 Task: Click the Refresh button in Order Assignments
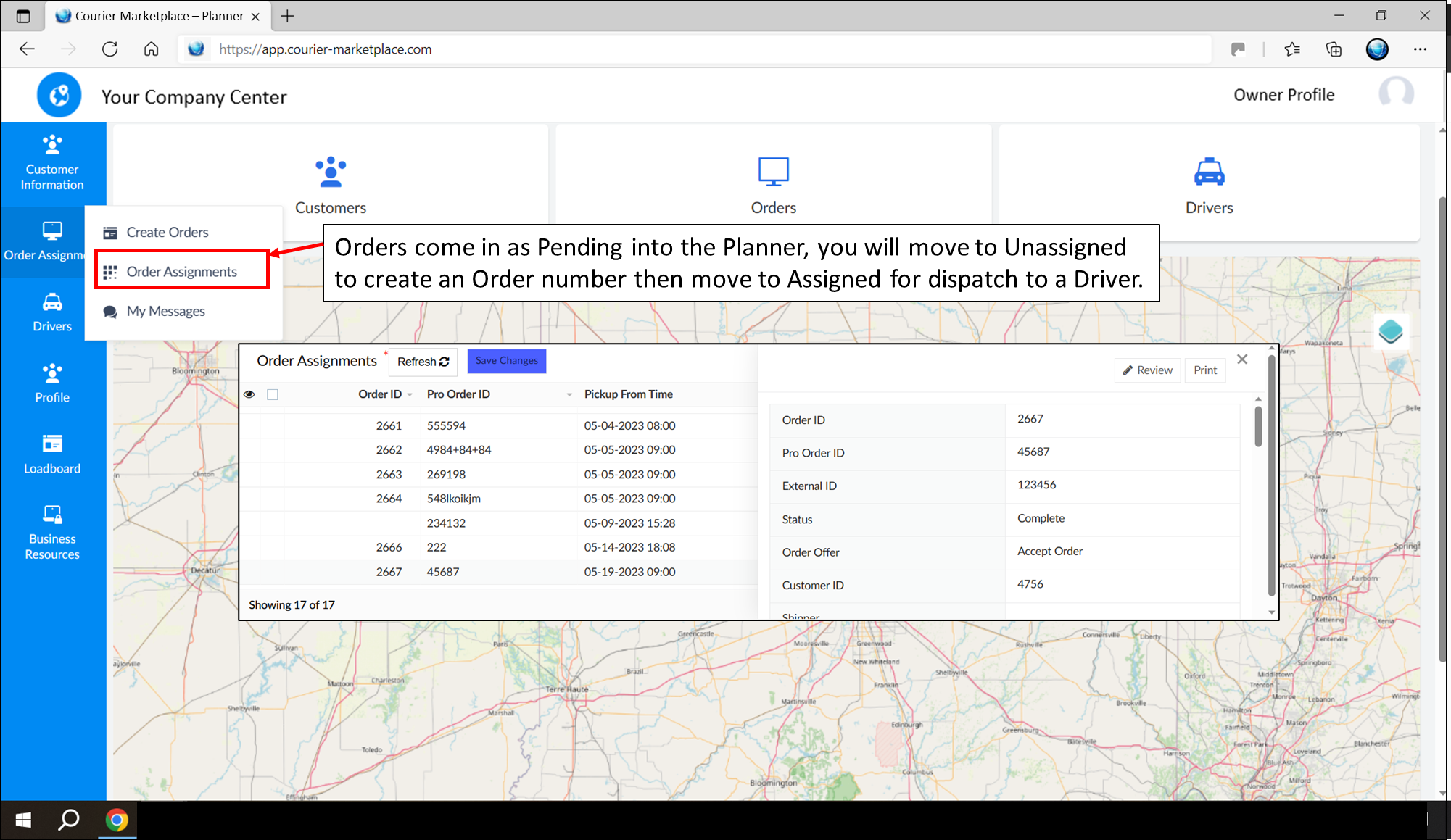pyautogui.click(x=423, y=362)
